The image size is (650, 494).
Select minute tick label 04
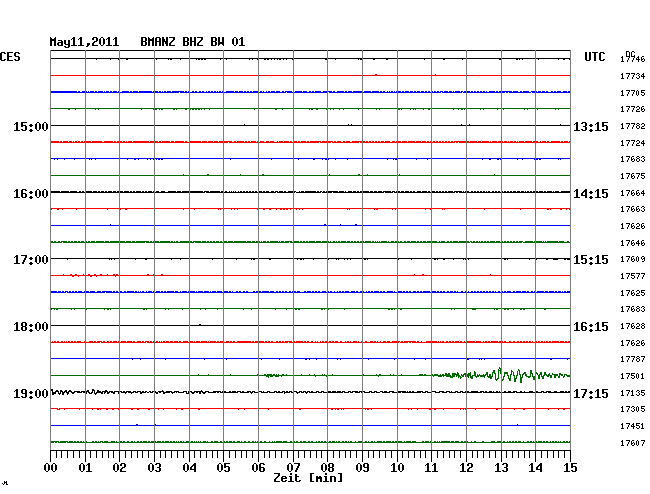click(189, 468)
